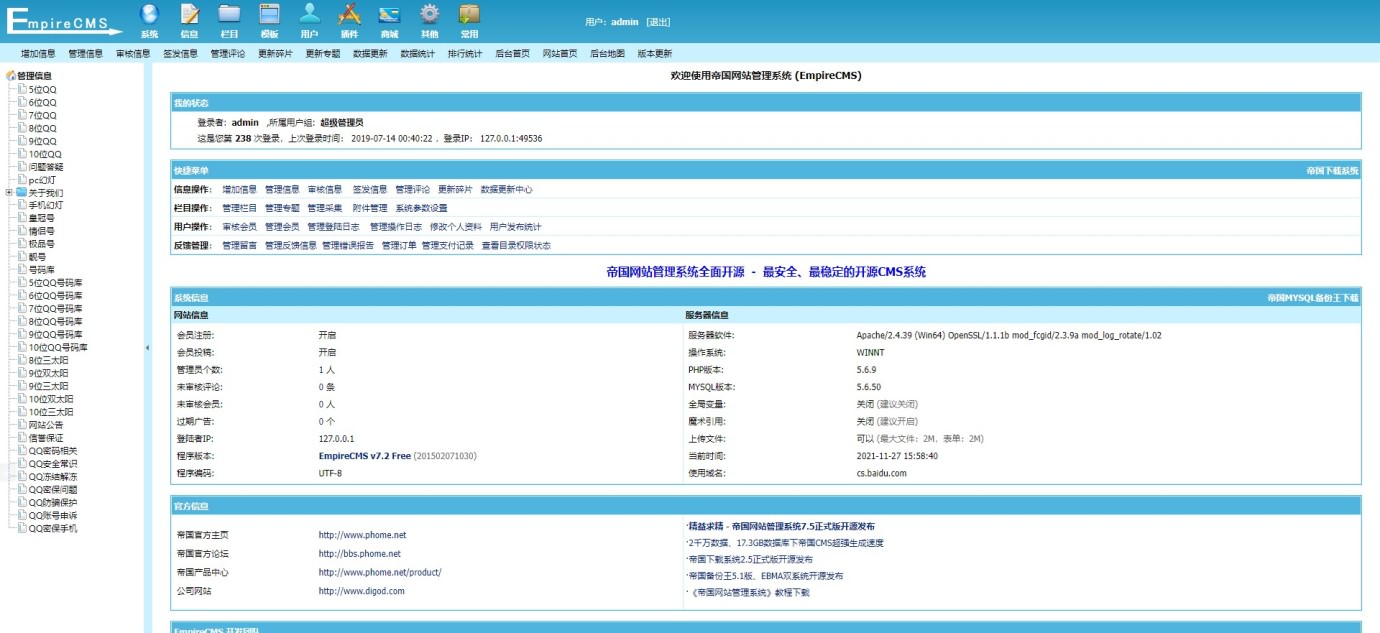Click the 关于我们 folder icon in tree
The width and height of the screenshot is (1380, 633).
[x=21, y=193]
